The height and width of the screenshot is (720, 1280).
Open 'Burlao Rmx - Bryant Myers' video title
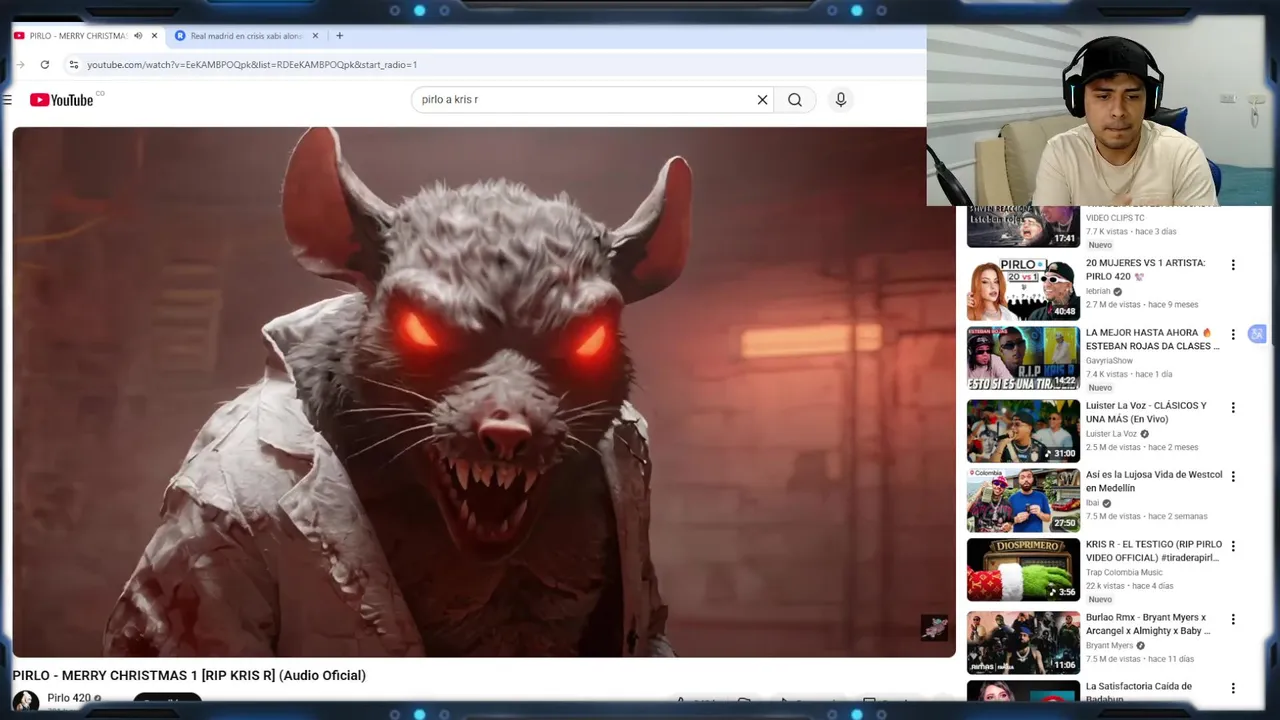1148,624
